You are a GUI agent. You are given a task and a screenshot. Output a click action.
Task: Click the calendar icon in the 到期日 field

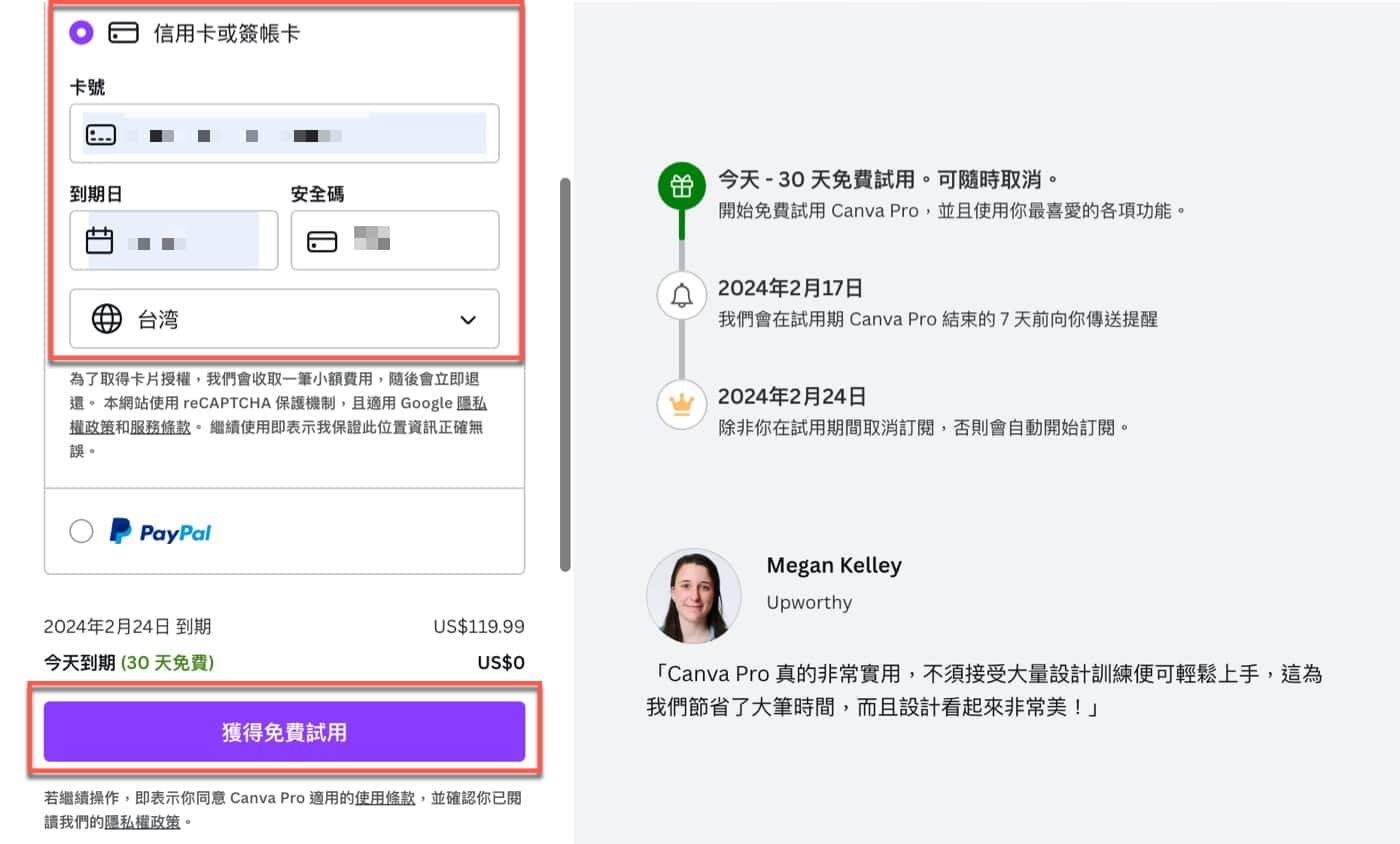pos(99,241)
